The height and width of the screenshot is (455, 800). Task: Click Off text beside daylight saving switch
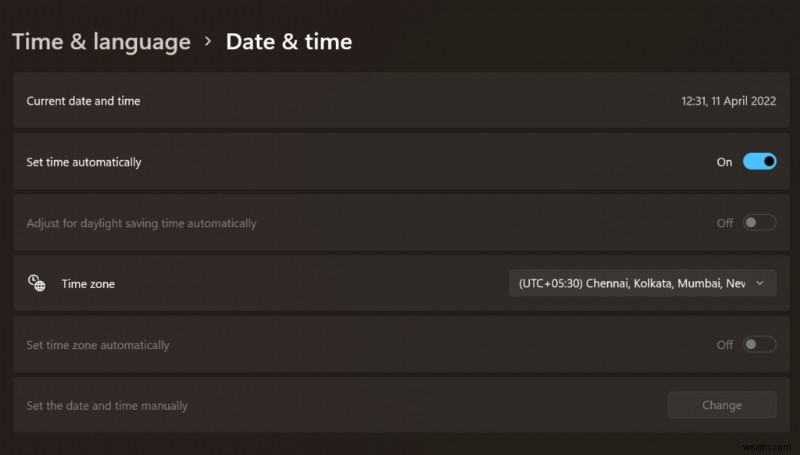724,223
